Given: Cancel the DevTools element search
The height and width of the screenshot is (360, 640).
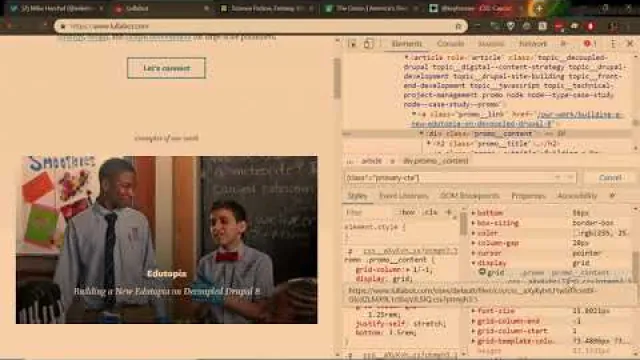Looking at the screenshot, I should pos(610,178).
